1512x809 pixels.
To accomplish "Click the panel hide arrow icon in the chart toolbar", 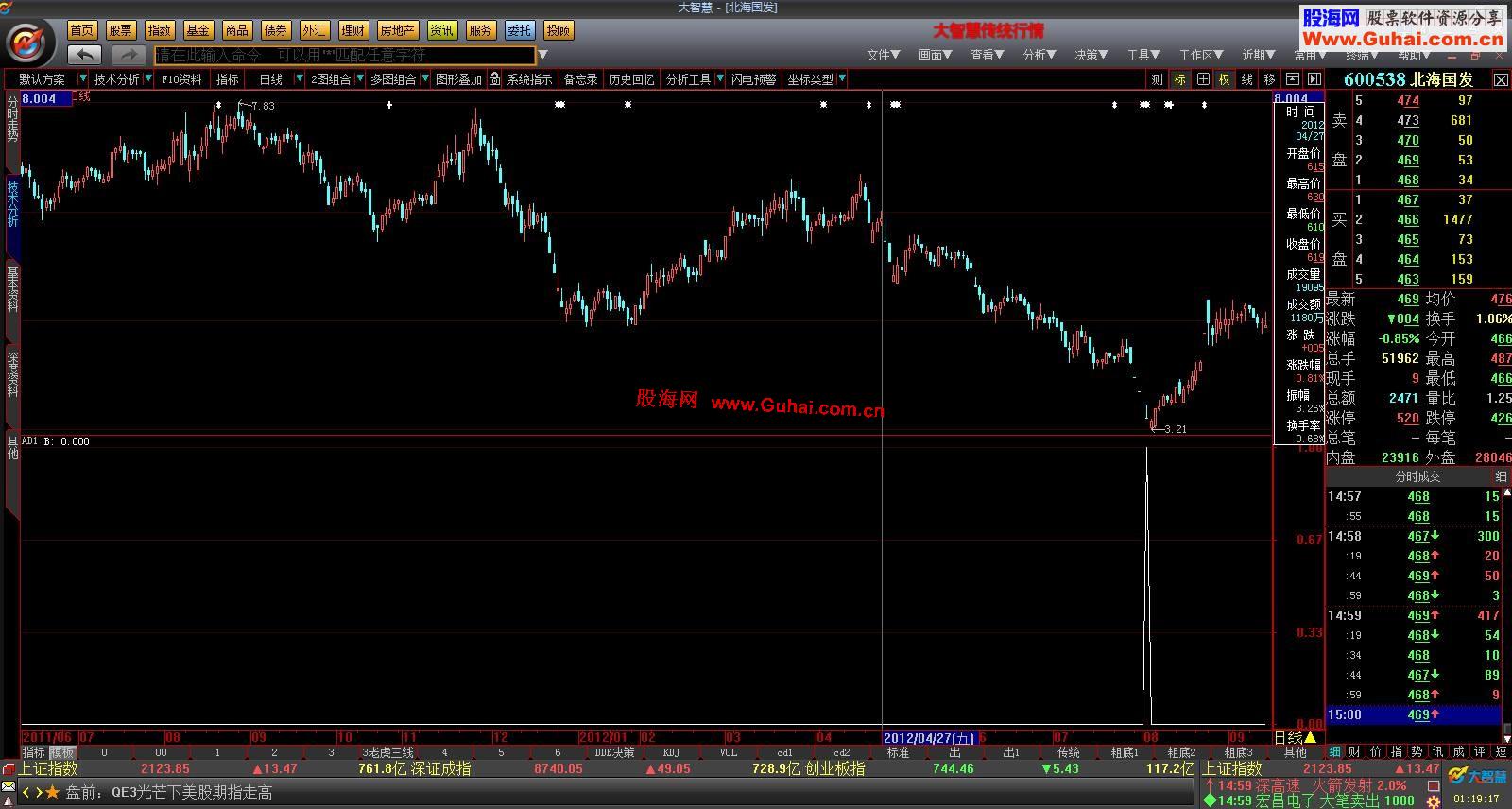I will (x=1314, y=79).
